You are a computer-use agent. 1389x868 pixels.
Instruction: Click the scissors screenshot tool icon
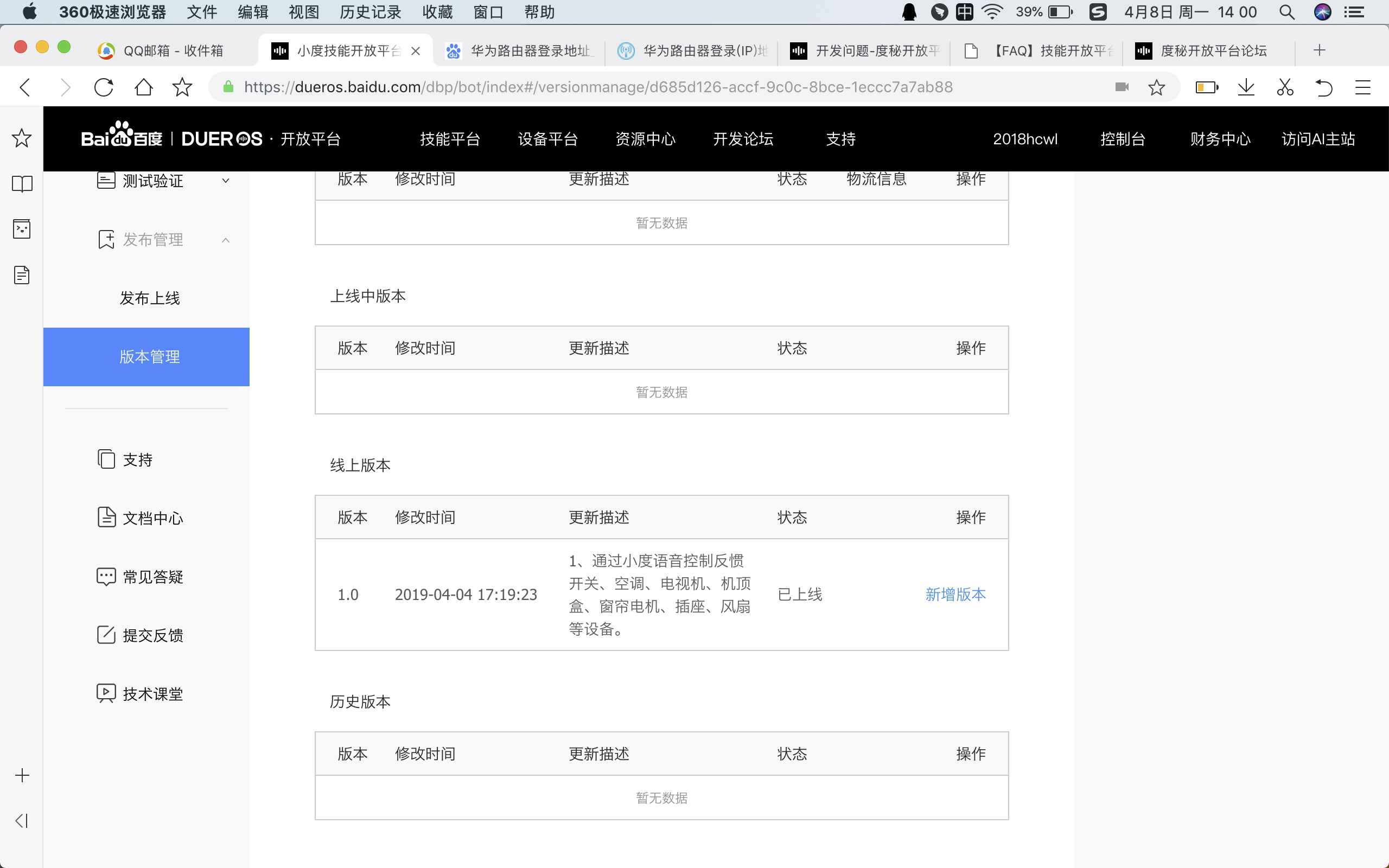point(1284,87)
